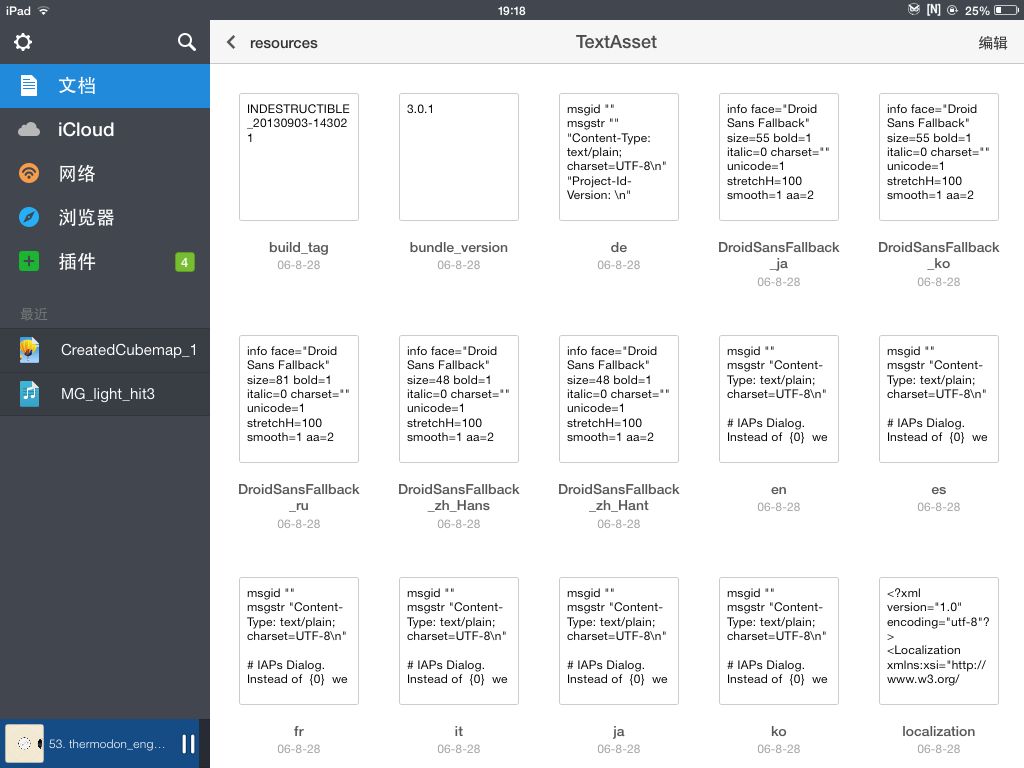This screenshot has height=768, width=1024.
Task: Tap the 编辑 edit button
Action: point(993,42)
